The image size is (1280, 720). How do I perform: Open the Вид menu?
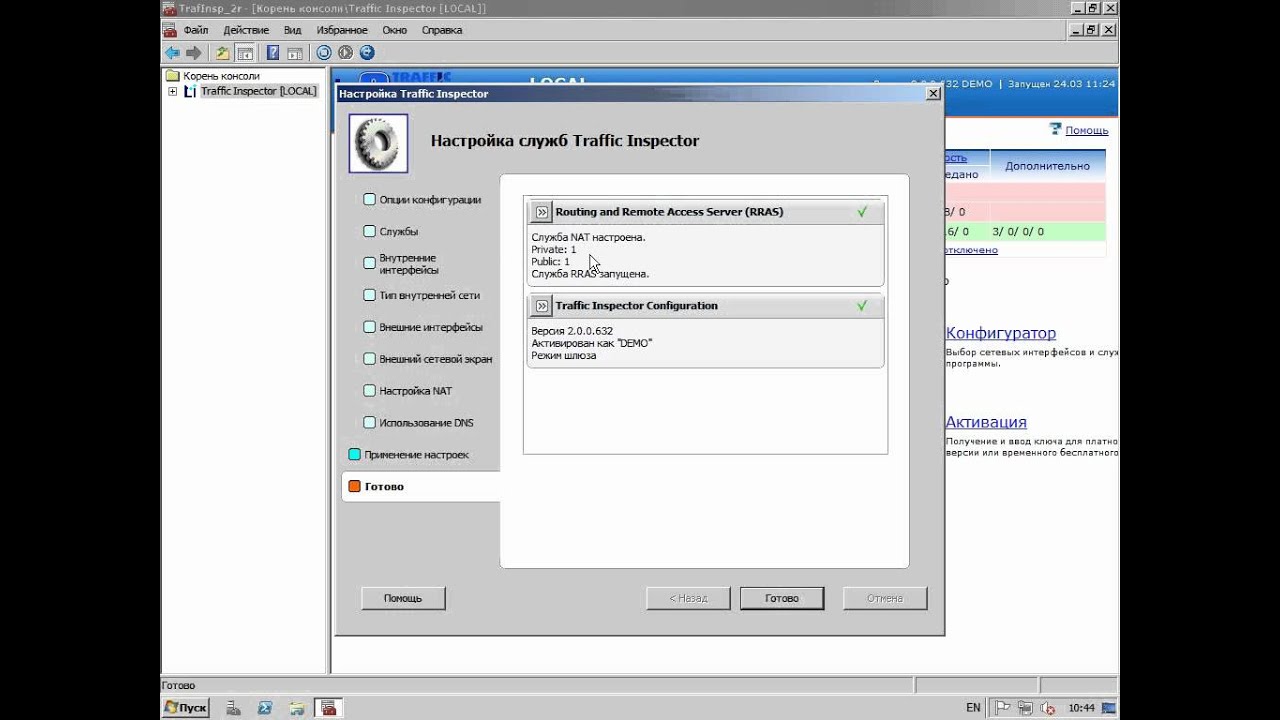[x=293, y=30]
